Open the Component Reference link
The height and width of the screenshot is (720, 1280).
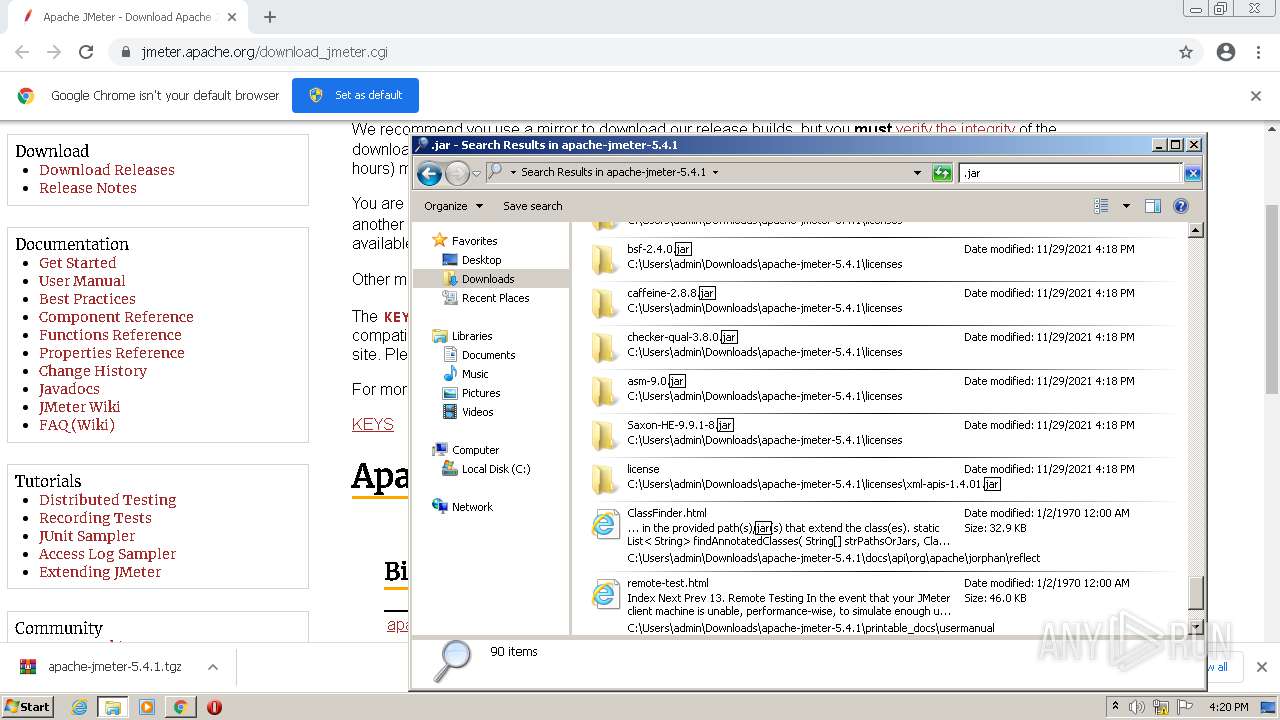point(116,317)
